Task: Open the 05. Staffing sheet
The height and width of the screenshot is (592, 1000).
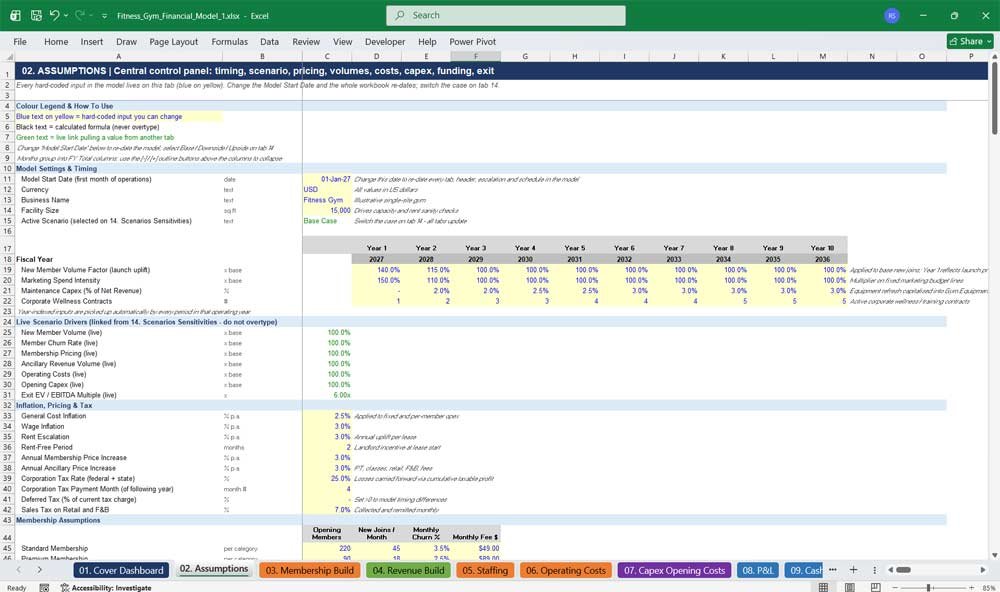Action: pyautogui.click(x=485, y=570)
